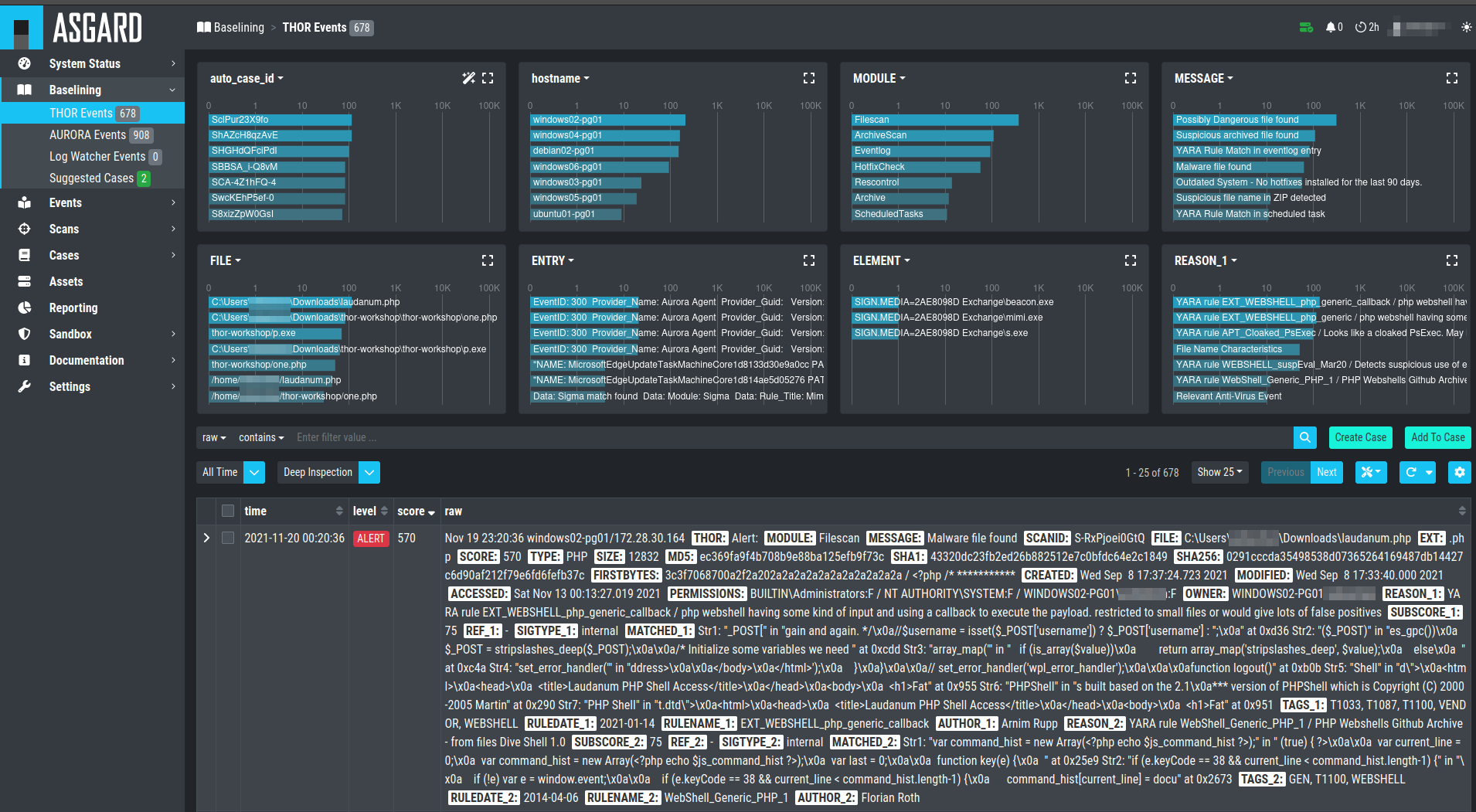Click the blue search magnifier button

coord(1304,437)
